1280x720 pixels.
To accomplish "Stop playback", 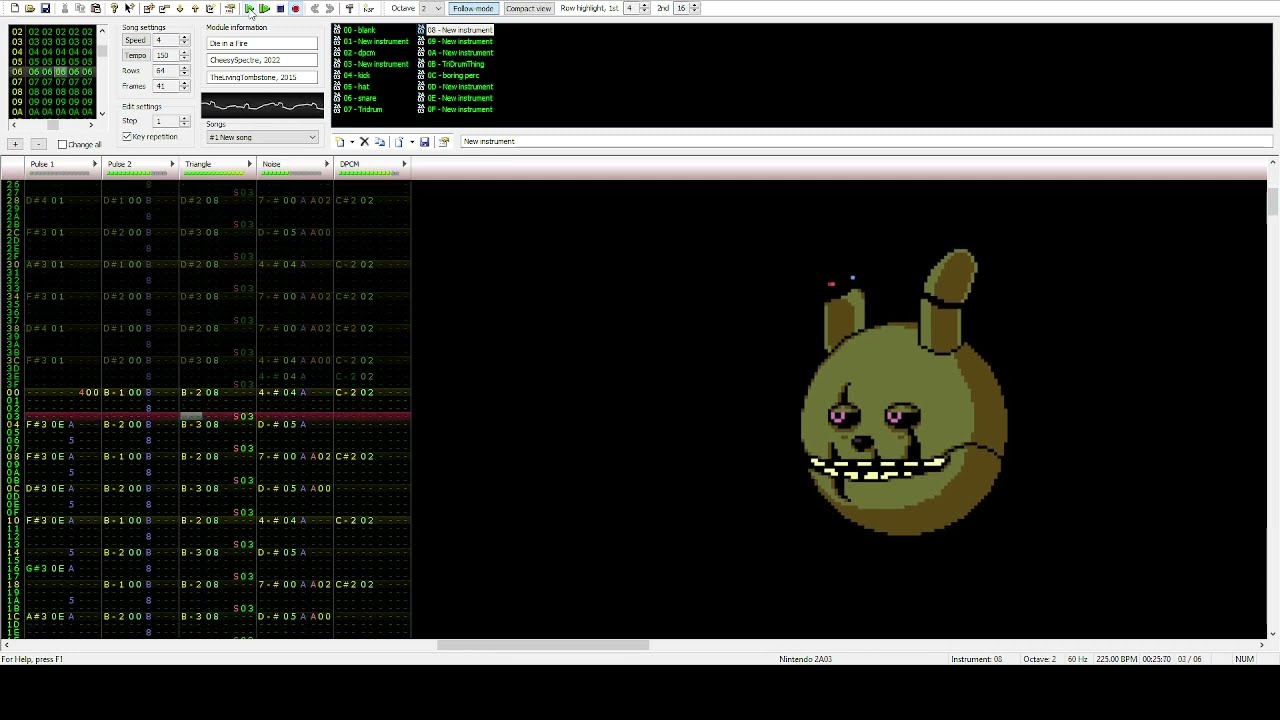I will [280, 8].
